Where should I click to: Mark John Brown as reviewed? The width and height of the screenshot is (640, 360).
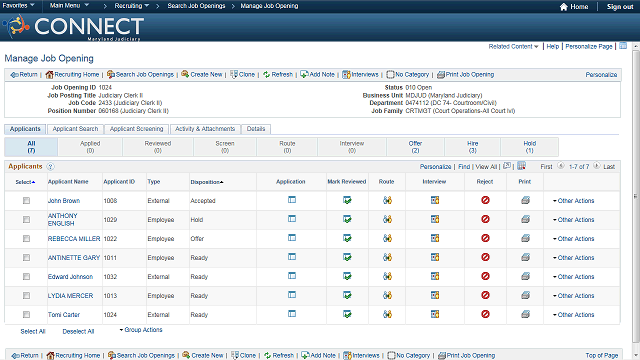(347, 200)
